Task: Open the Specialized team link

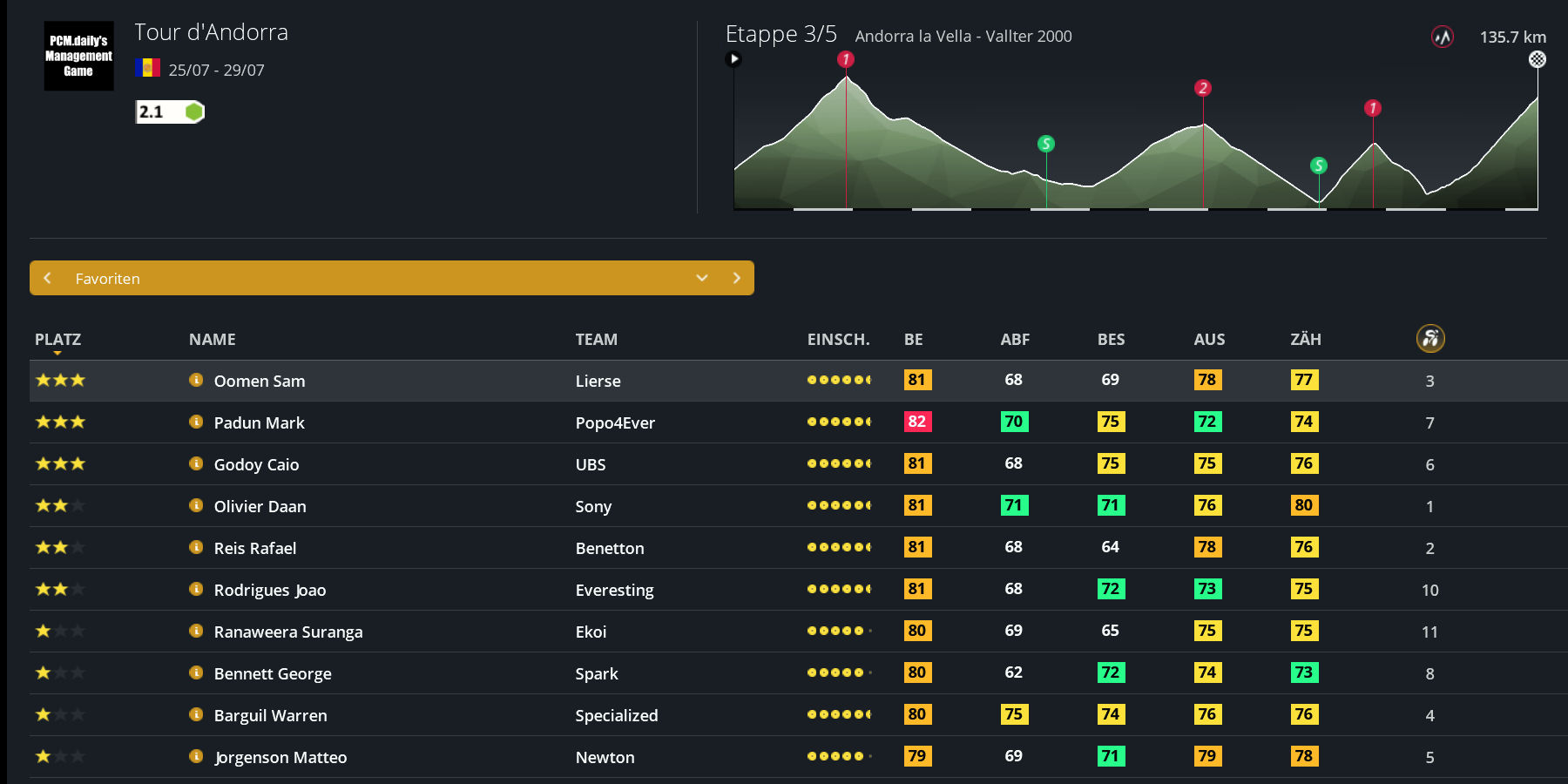Action: [616, 715]
